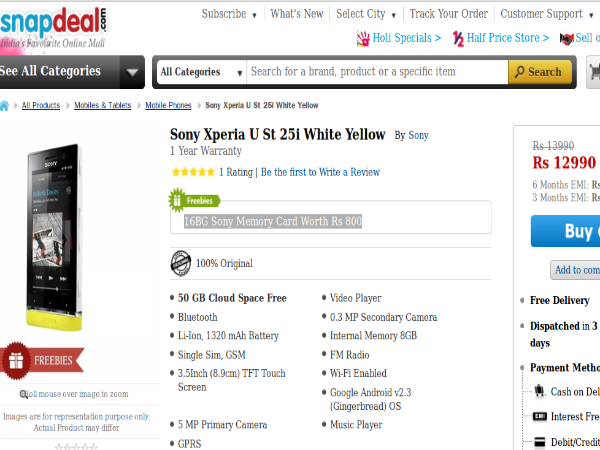Image resolution: width=600 pixels, height=450 pixels.
Task: Click the 100% Original stamp icon
Action: 181,263
